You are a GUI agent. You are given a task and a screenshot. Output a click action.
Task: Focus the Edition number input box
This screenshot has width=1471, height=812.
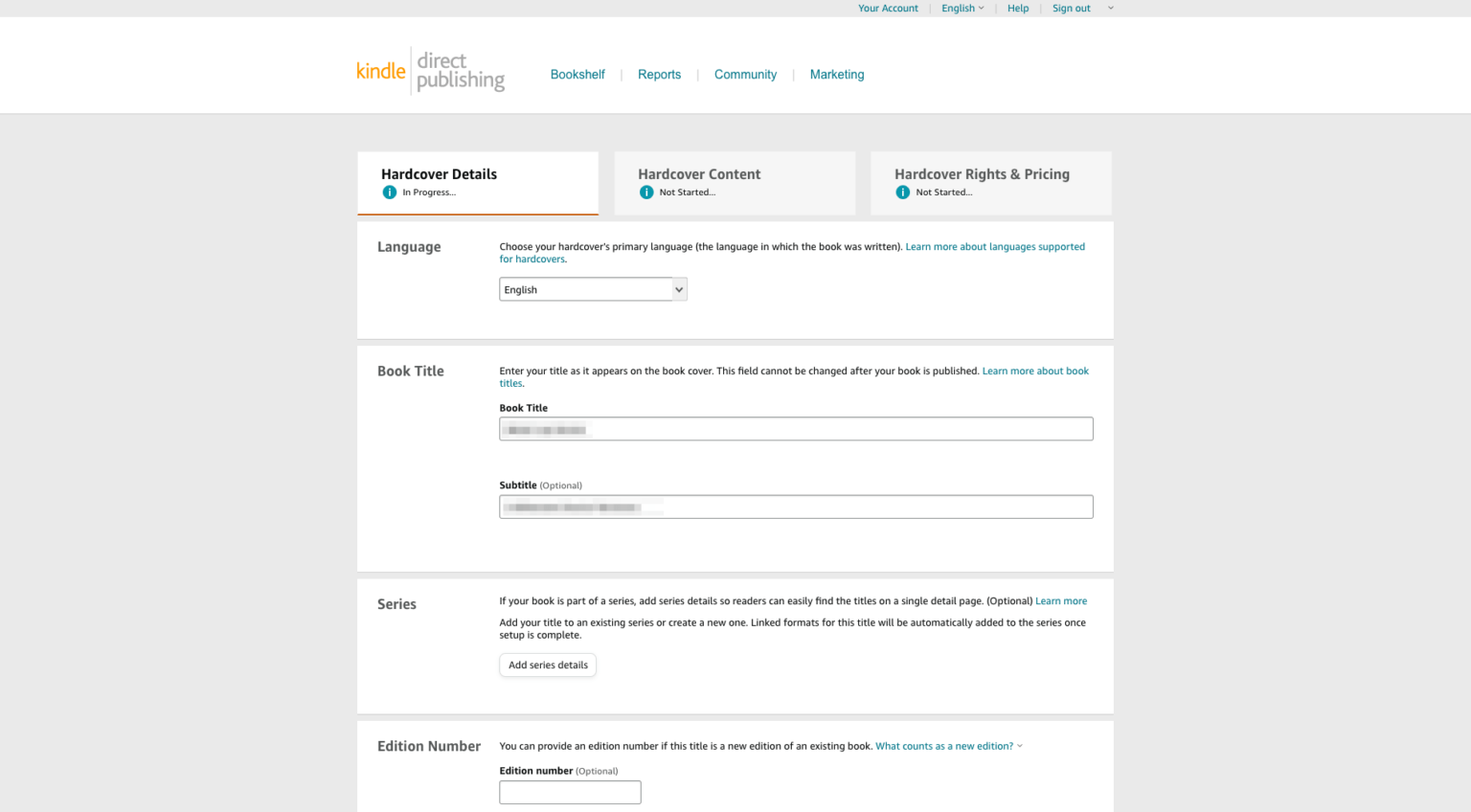pos(570,792)
